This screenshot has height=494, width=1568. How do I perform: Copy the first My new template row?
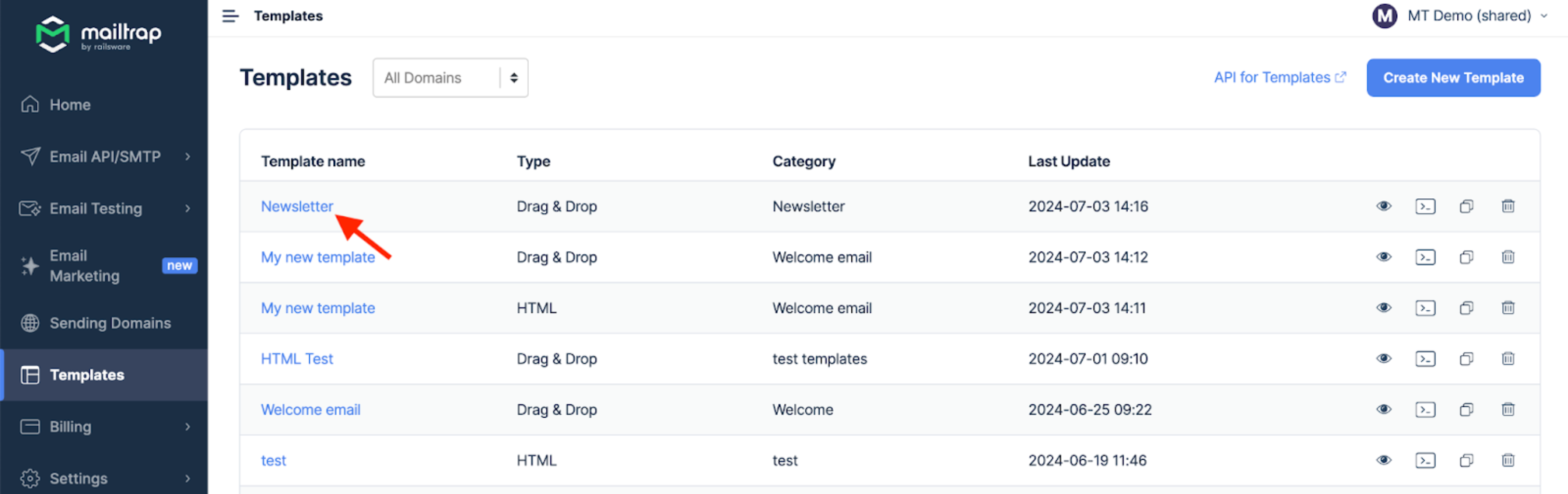pos(1466,258)
